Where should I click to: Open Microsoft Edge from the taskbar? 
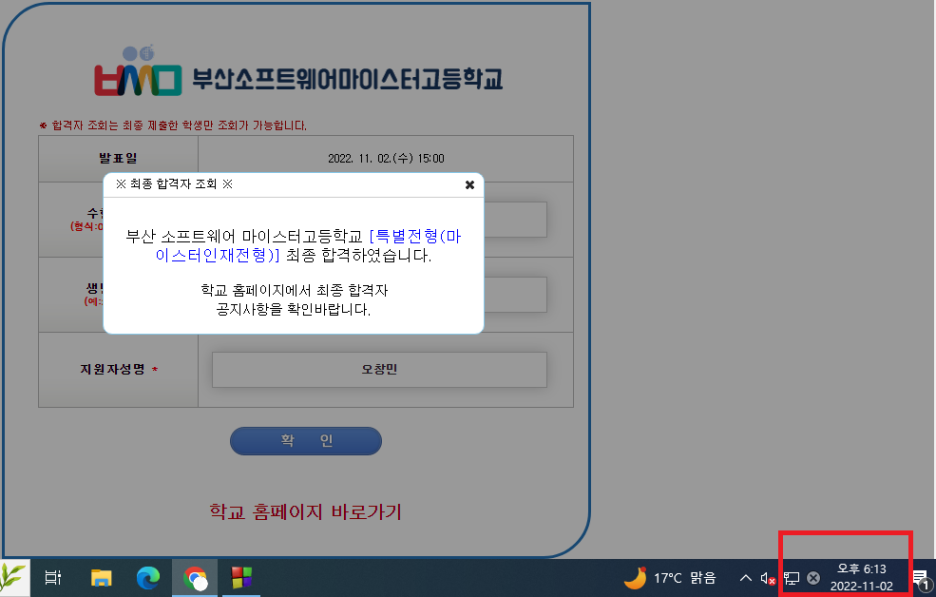point(147,578)
